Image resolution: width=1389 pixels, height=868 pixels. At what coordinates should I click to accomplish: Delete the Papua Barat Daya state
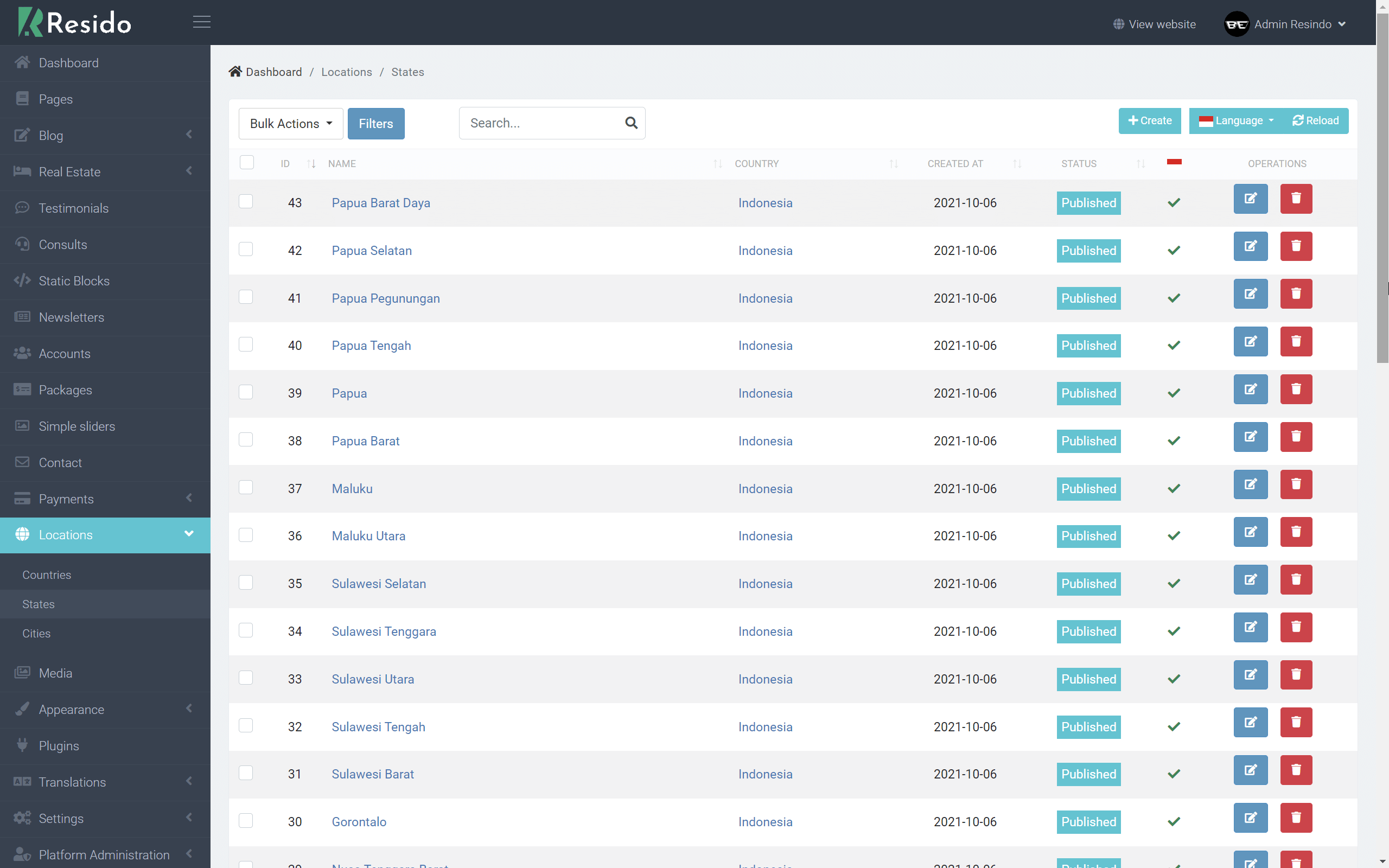coord(1296,199)
